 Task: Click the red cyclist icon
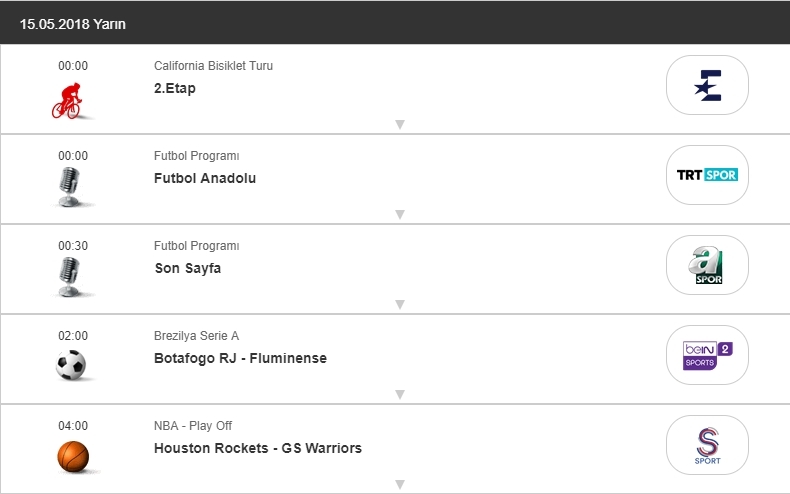pos(70,100)
